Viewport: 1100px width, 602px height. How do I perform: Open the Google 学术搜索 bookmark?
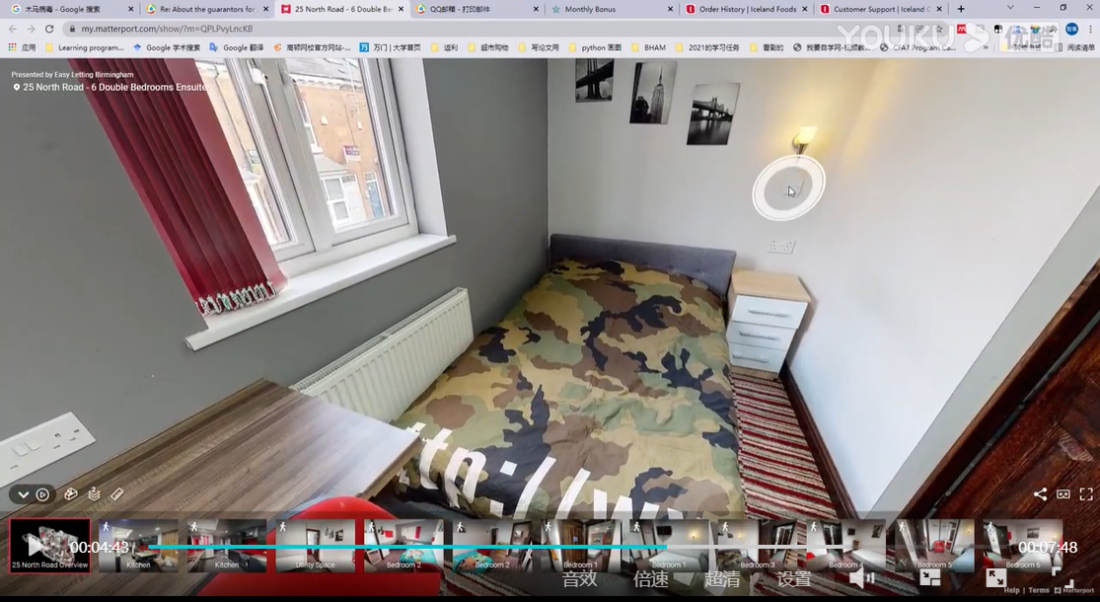point(166,48)
